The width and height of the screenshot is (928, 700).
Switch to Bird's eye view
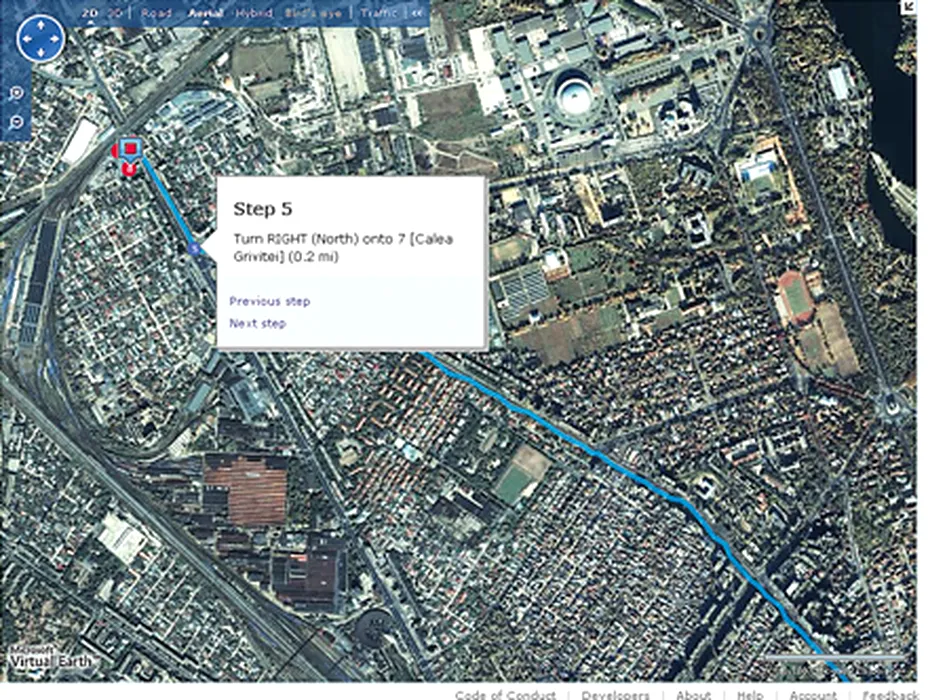pyautogui.click(x=313, y=12)
